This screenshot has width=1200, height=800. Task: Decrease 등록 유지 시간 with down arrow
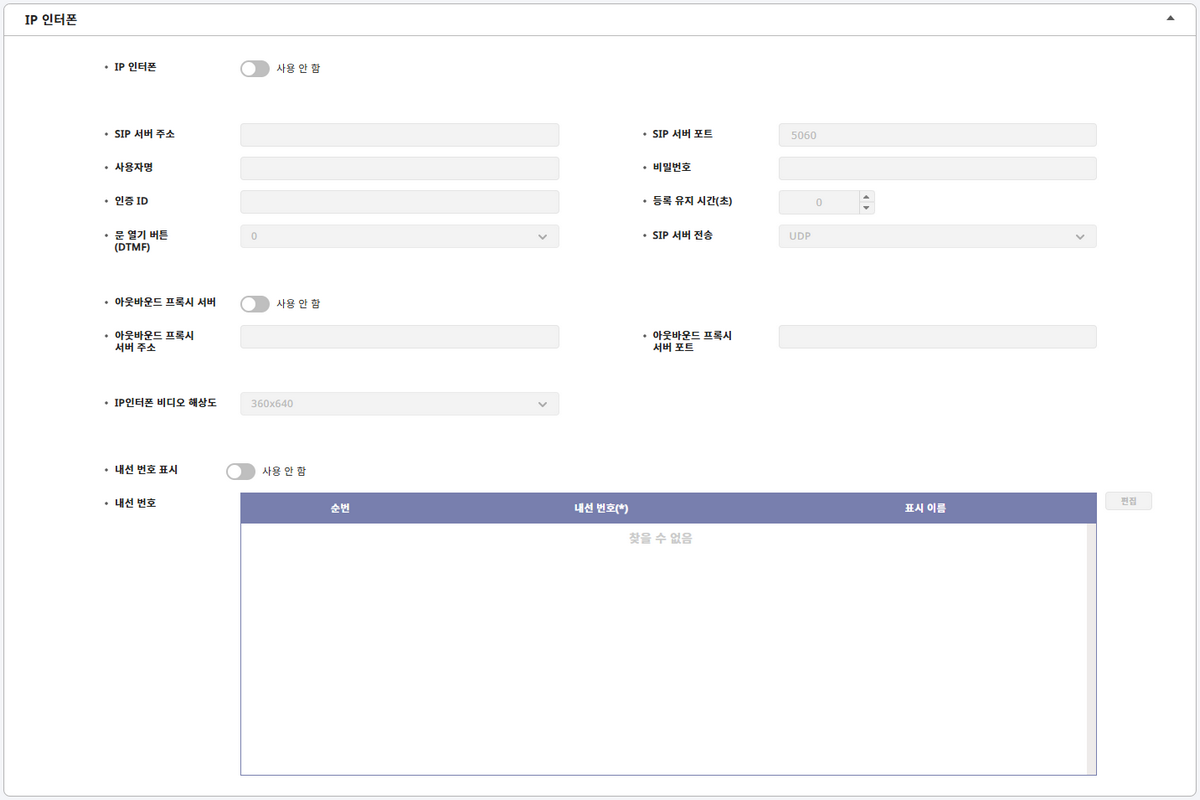(866, 208)
